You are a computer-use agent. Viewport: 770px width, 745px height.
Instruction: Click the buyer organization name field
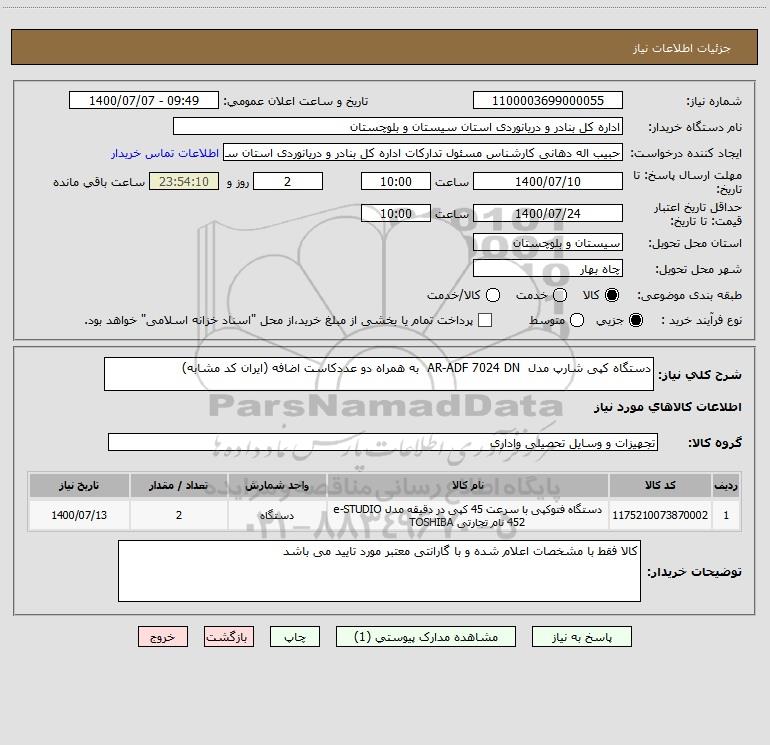[398, 127]
